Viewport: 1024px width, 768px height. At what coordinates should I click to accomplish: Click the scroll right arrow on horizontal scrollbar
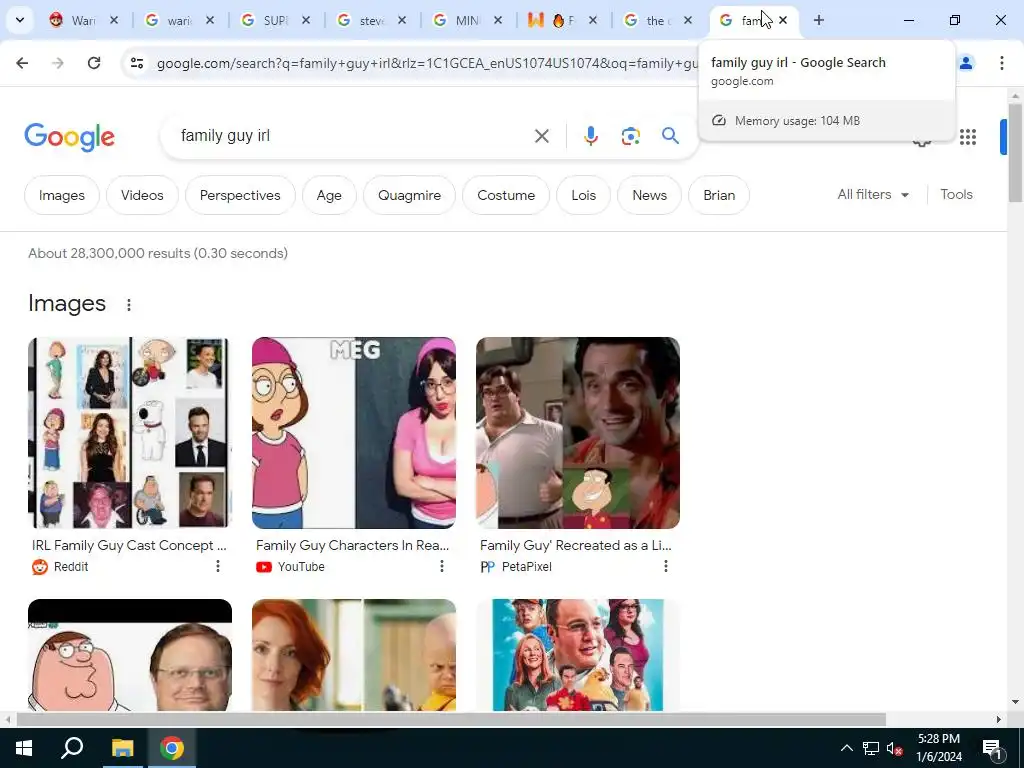(x=999, y=720)
